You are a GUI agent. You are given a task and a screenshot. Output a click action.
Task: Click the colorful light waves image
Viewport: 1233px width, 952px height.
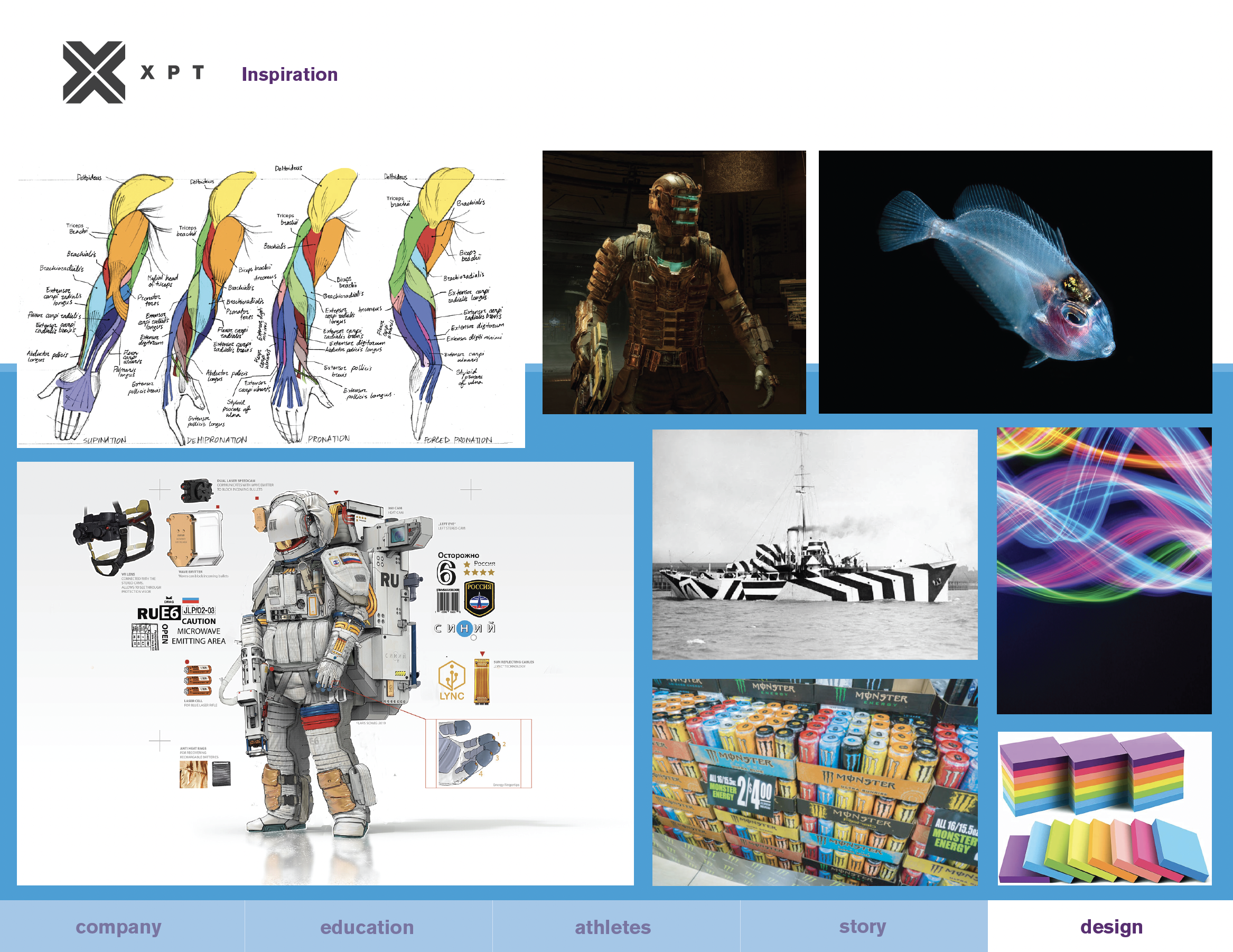click(x=1104, y=570)
